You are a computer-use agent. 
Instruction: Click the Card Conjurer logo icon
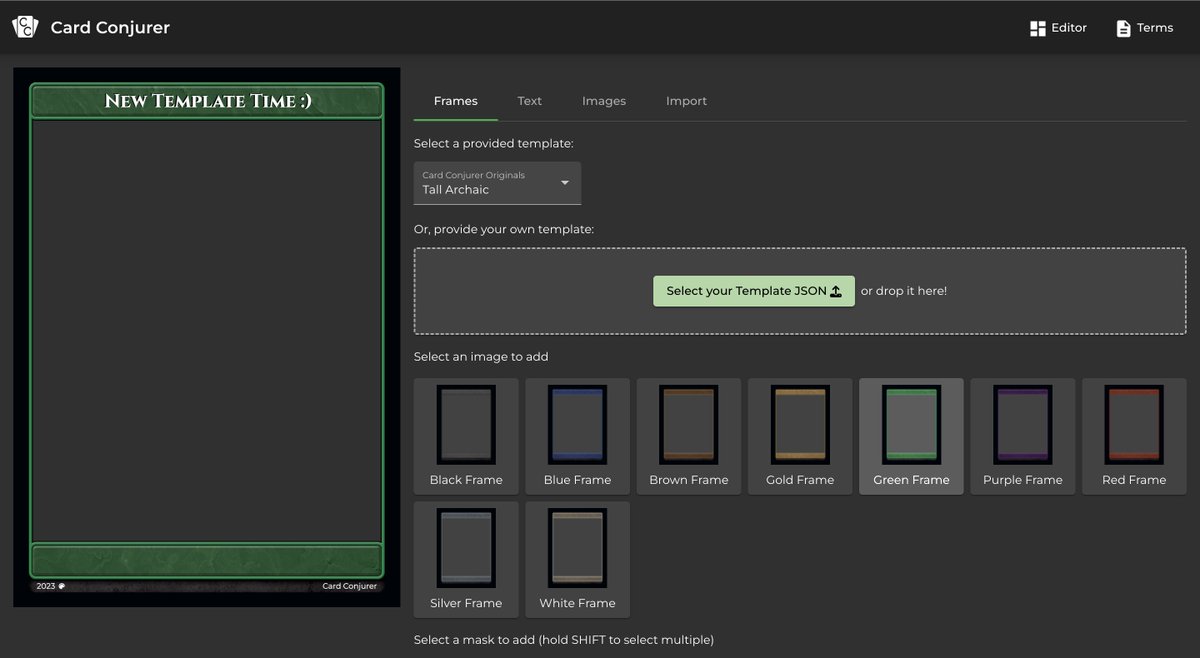pos(25,27)
